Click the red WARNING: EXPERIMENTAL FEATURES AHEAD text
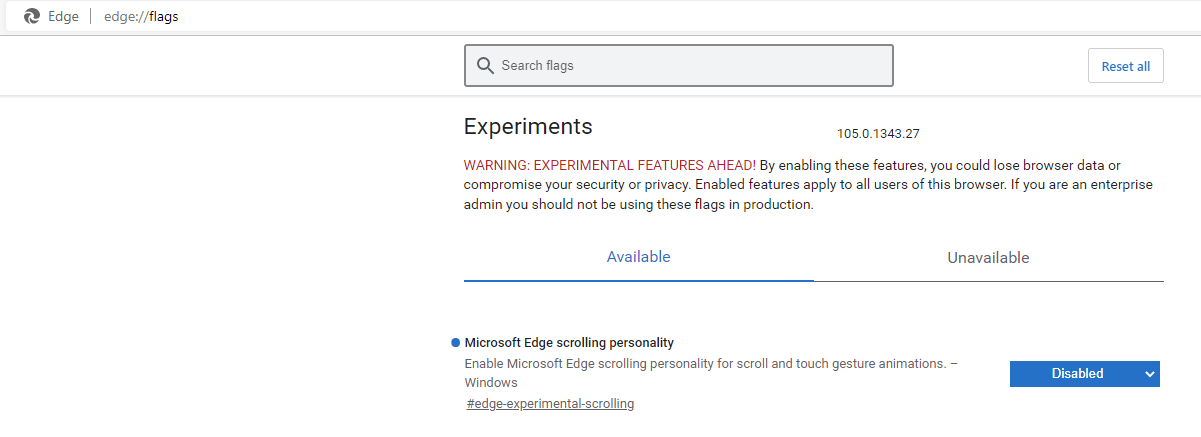The height and width of the screenshot is (437, 1201). (x=609, y=165)
